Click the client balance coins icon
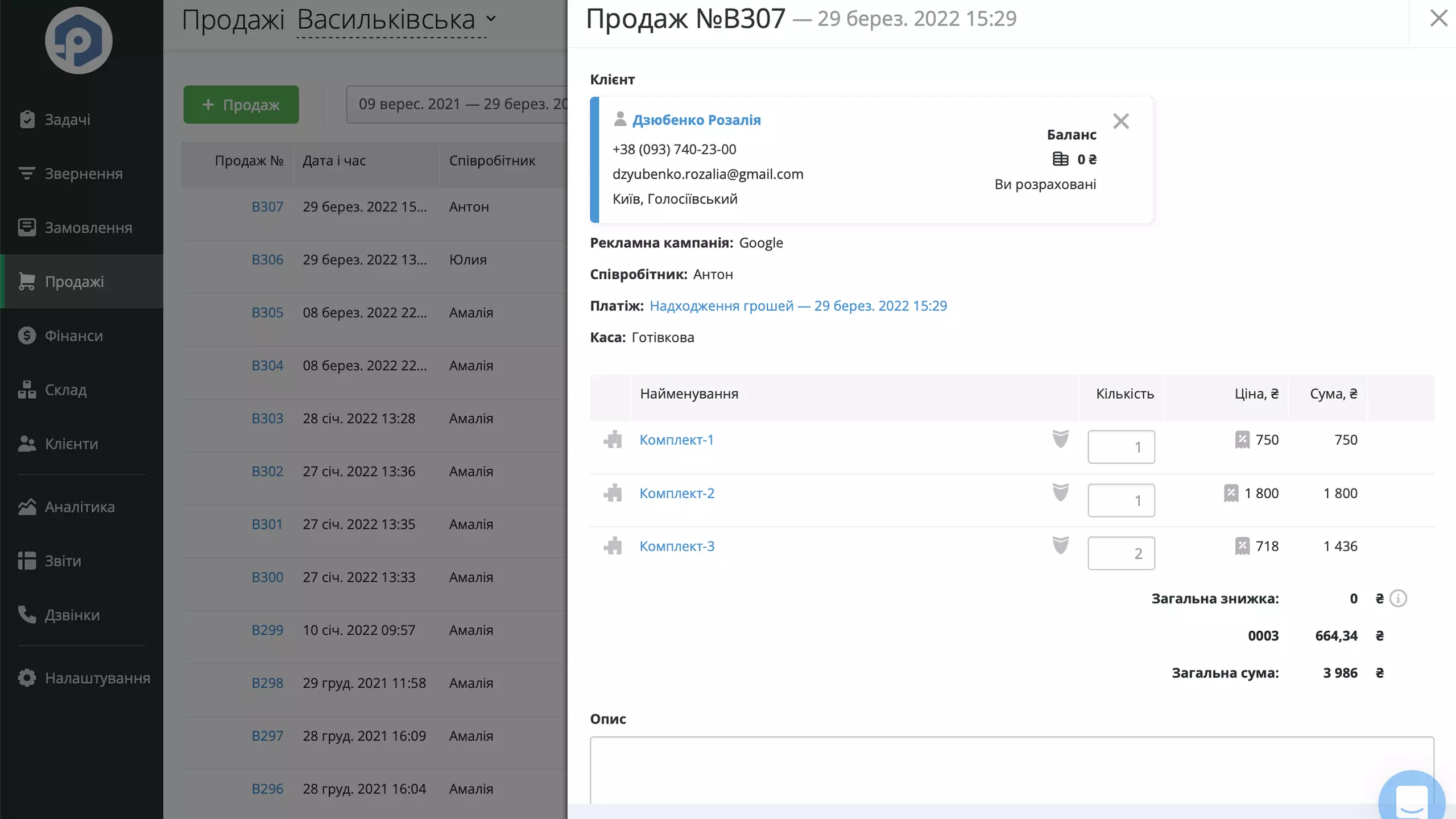This screenshot has height=819, width=1456. [x=1060, y=159]
